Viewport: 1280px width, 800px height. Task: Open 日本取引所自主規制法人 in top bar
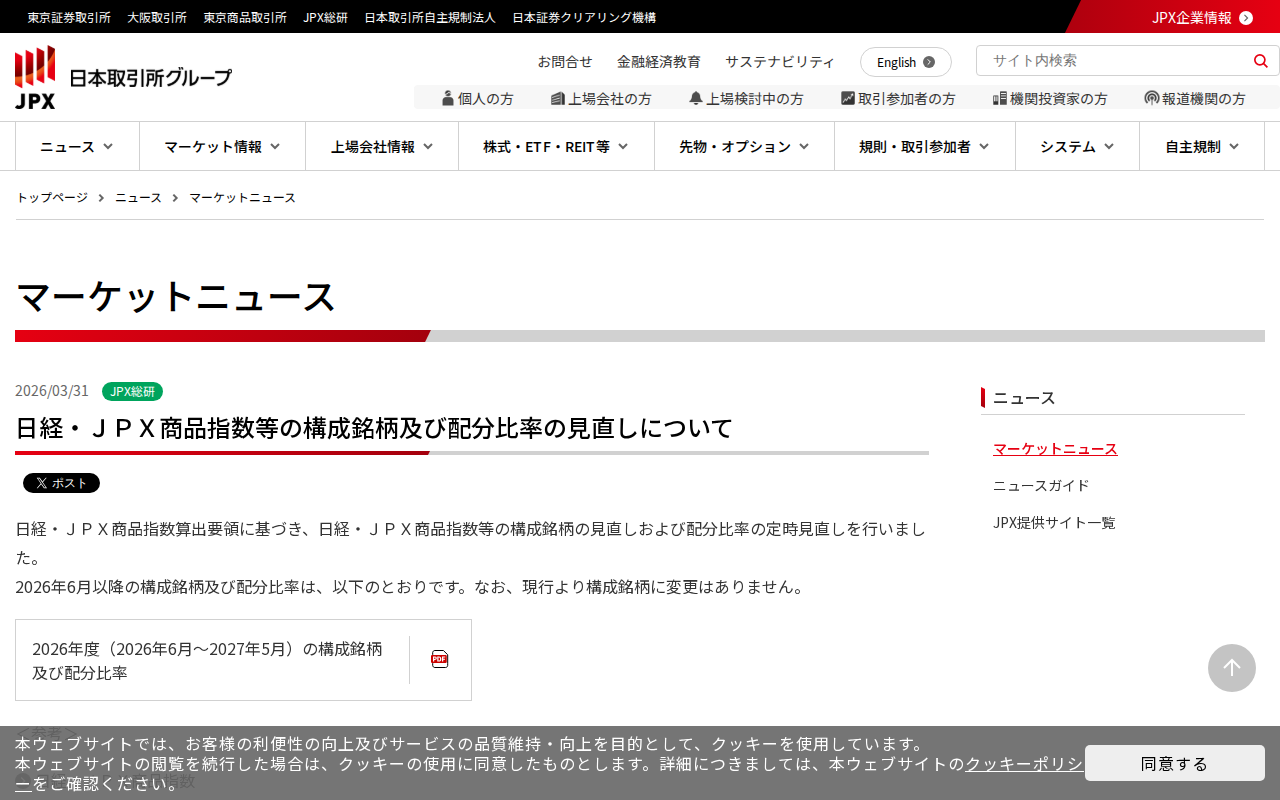(430, 17)
